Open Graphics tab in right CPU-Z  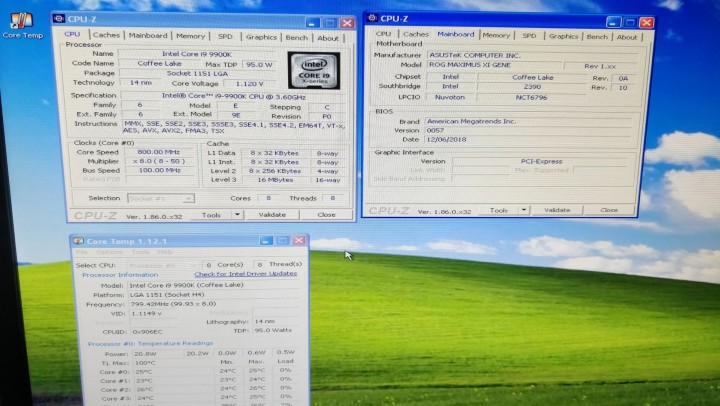pyautogui.click(x=563, y=36)
